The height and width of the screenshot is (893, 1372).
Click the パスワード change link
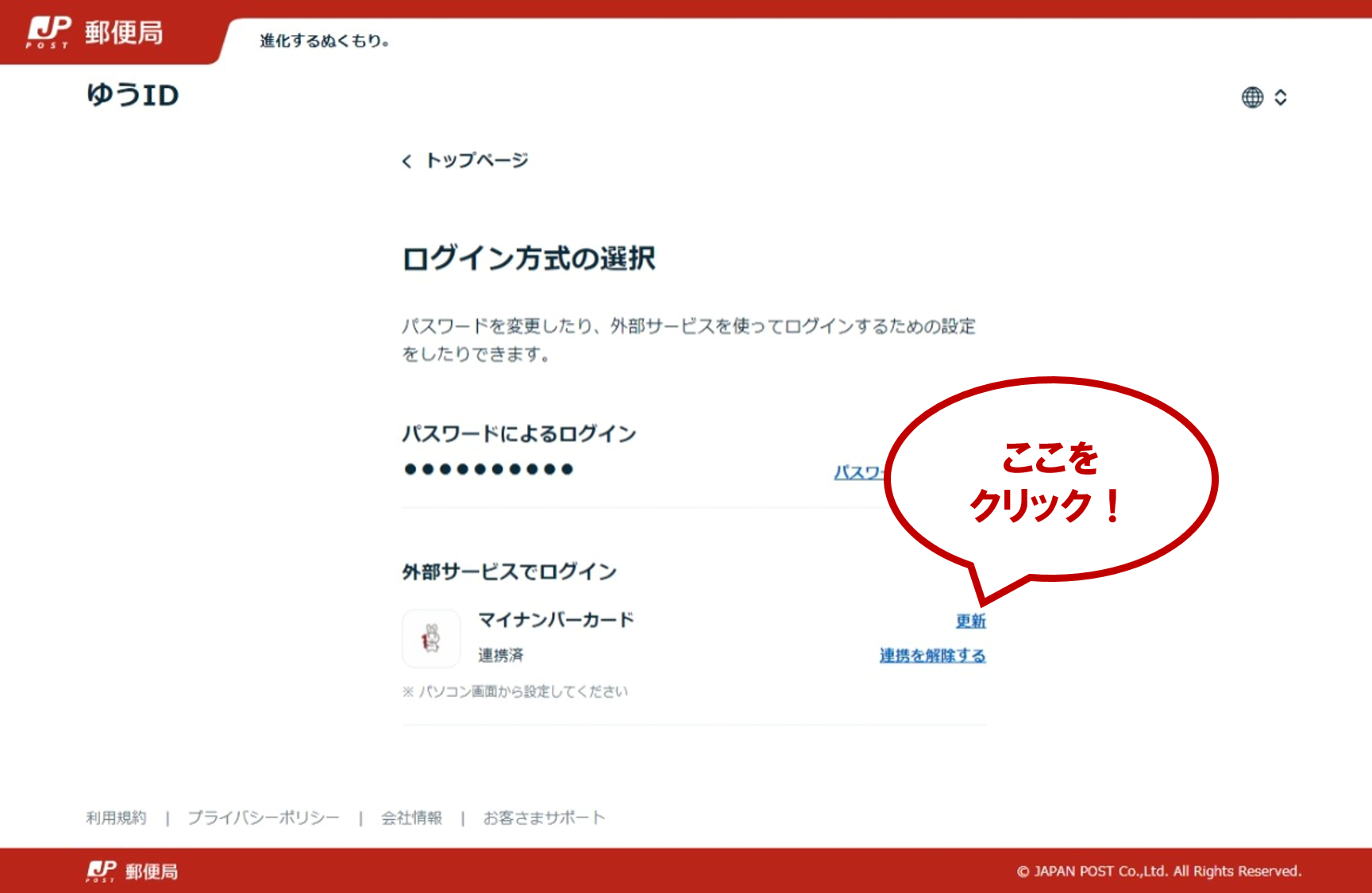(859, 472)
